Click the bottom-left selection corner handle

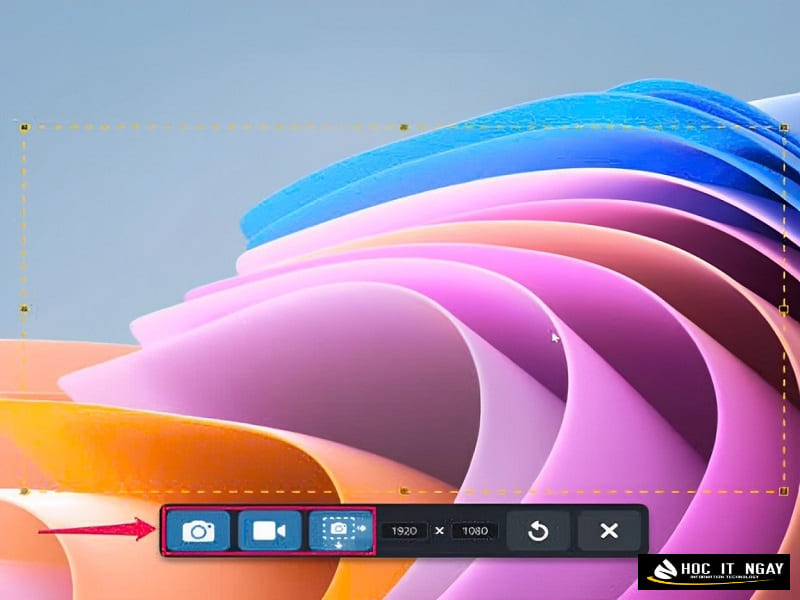tap(24, 491)
